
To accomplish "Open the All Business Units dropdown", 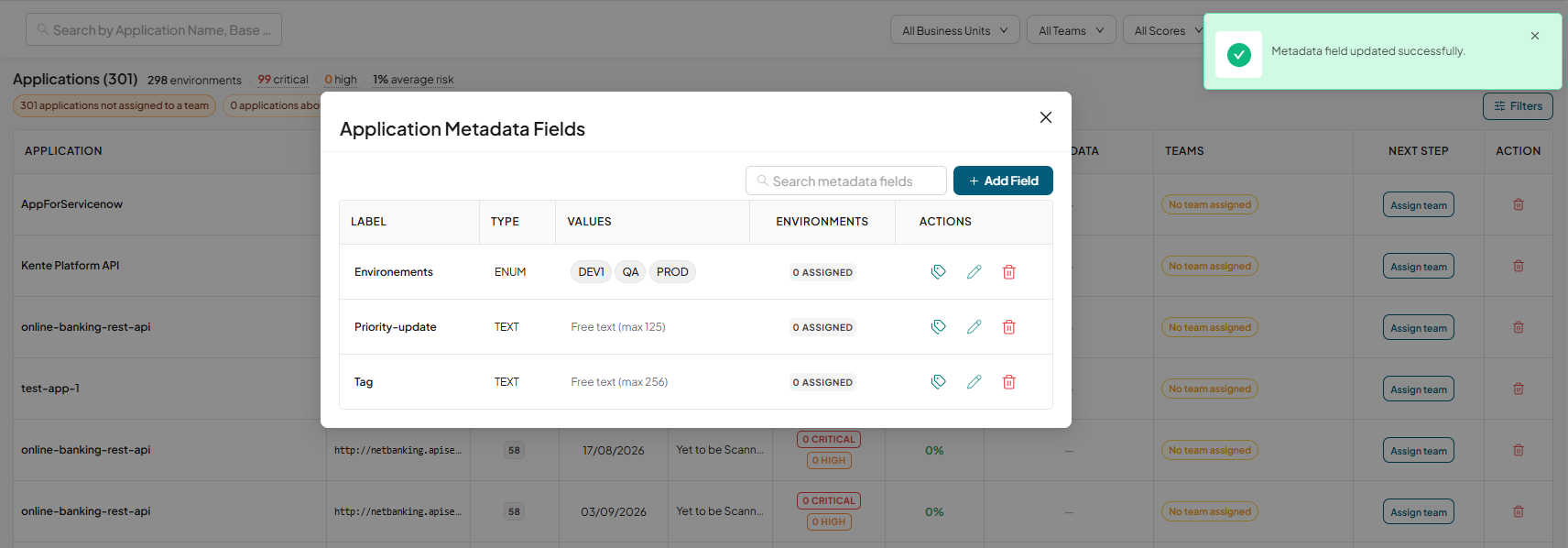I will coord(955,30).
